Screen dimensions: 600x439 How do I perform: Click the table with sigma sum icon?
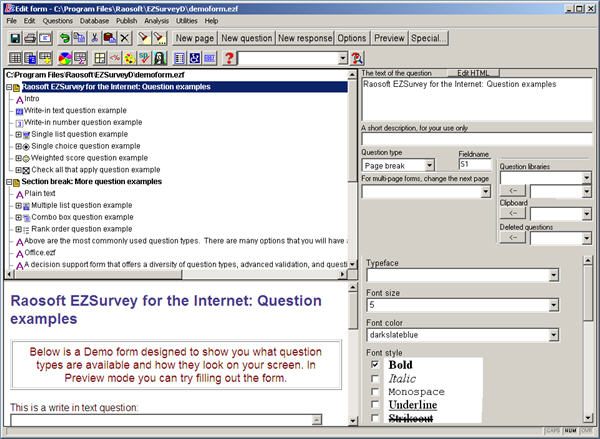point(80,58)
